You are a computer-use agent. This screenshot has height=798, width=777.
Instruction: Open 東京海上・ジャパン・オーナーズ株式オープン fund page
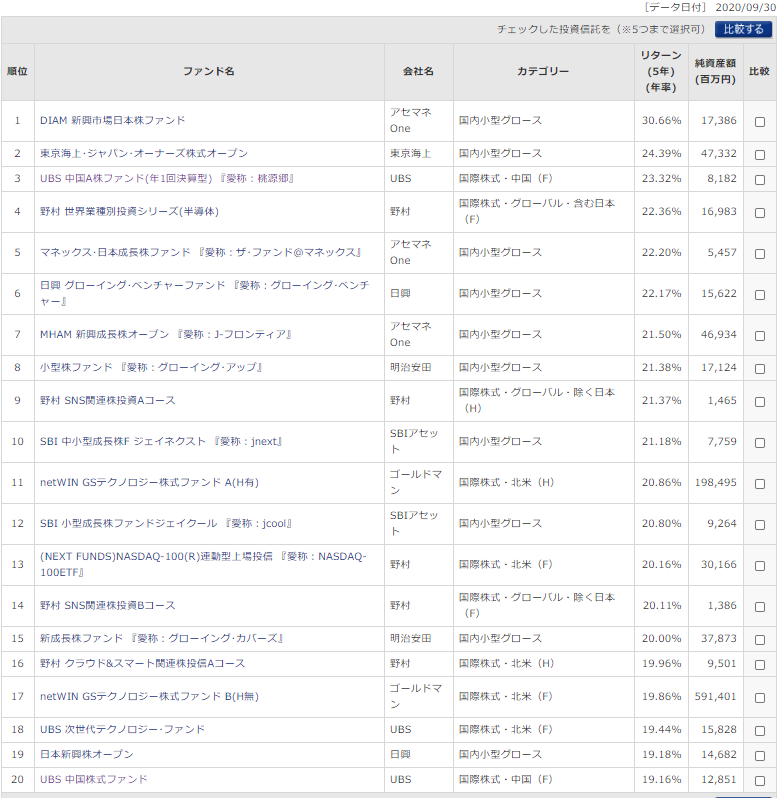(143, 154)
